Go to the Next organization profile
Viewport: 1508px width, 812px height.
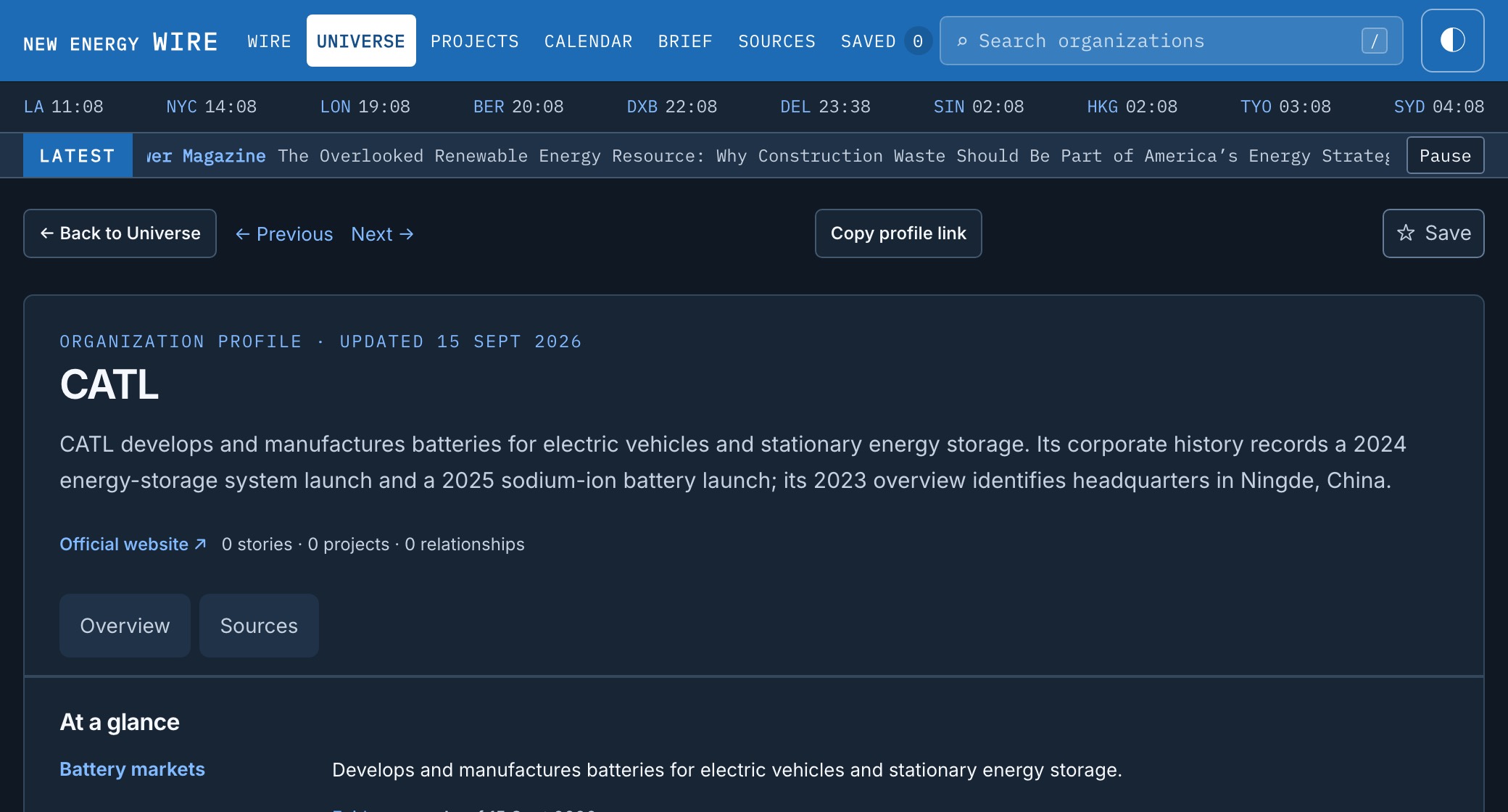coord(383,234)
